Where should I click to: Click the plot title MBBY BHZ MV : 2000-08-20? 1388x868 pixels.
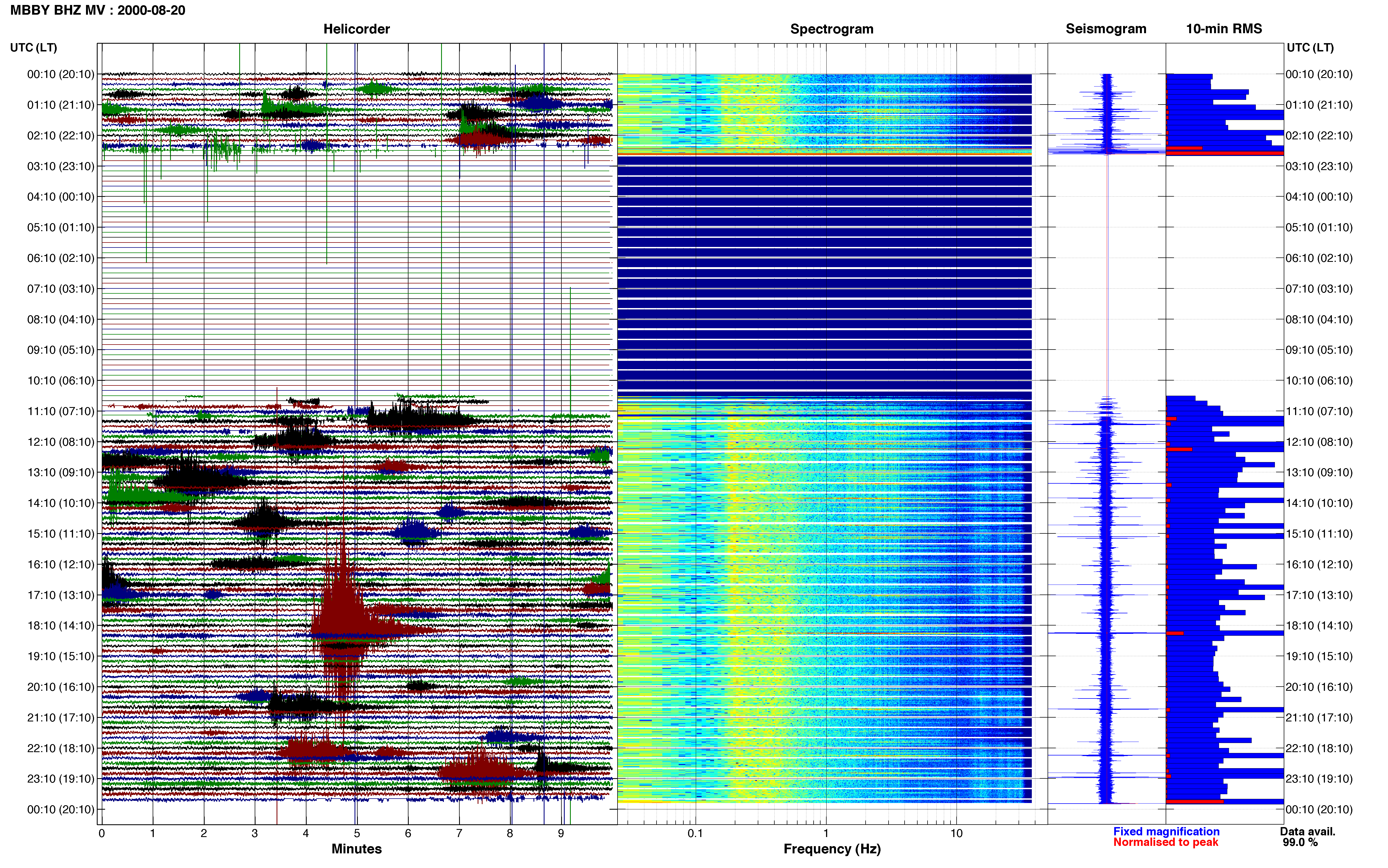point(98,10)
